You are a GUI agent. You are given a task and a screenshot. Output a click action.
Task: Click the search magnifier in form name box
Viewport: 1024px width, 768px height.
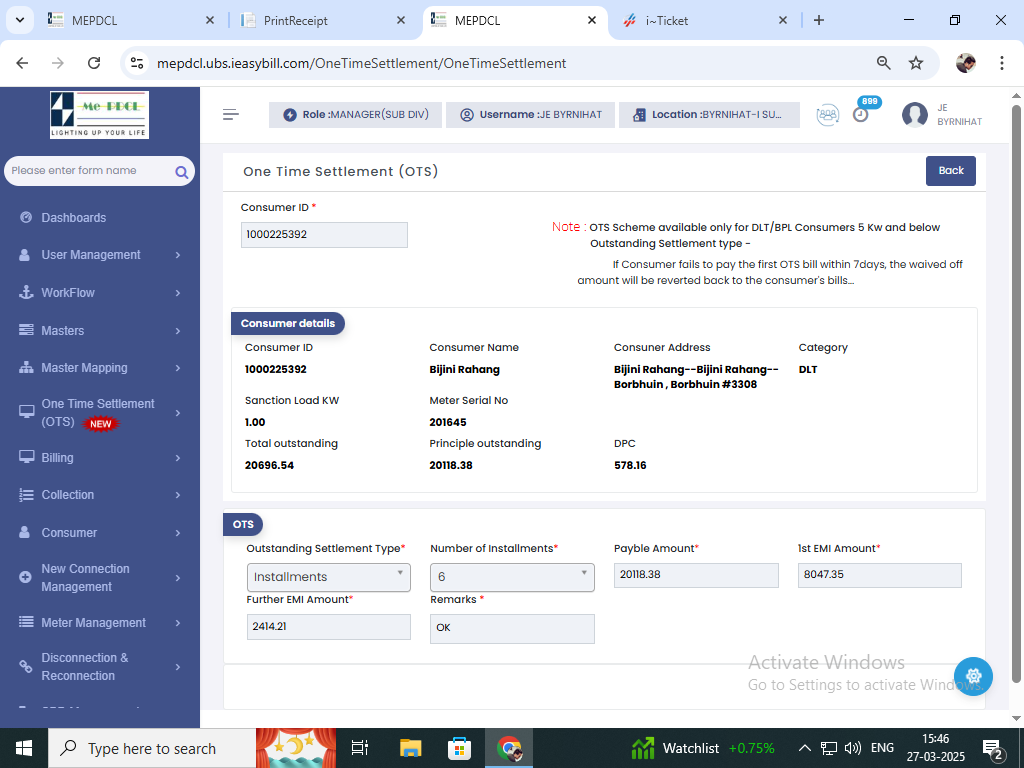(182, 172)
